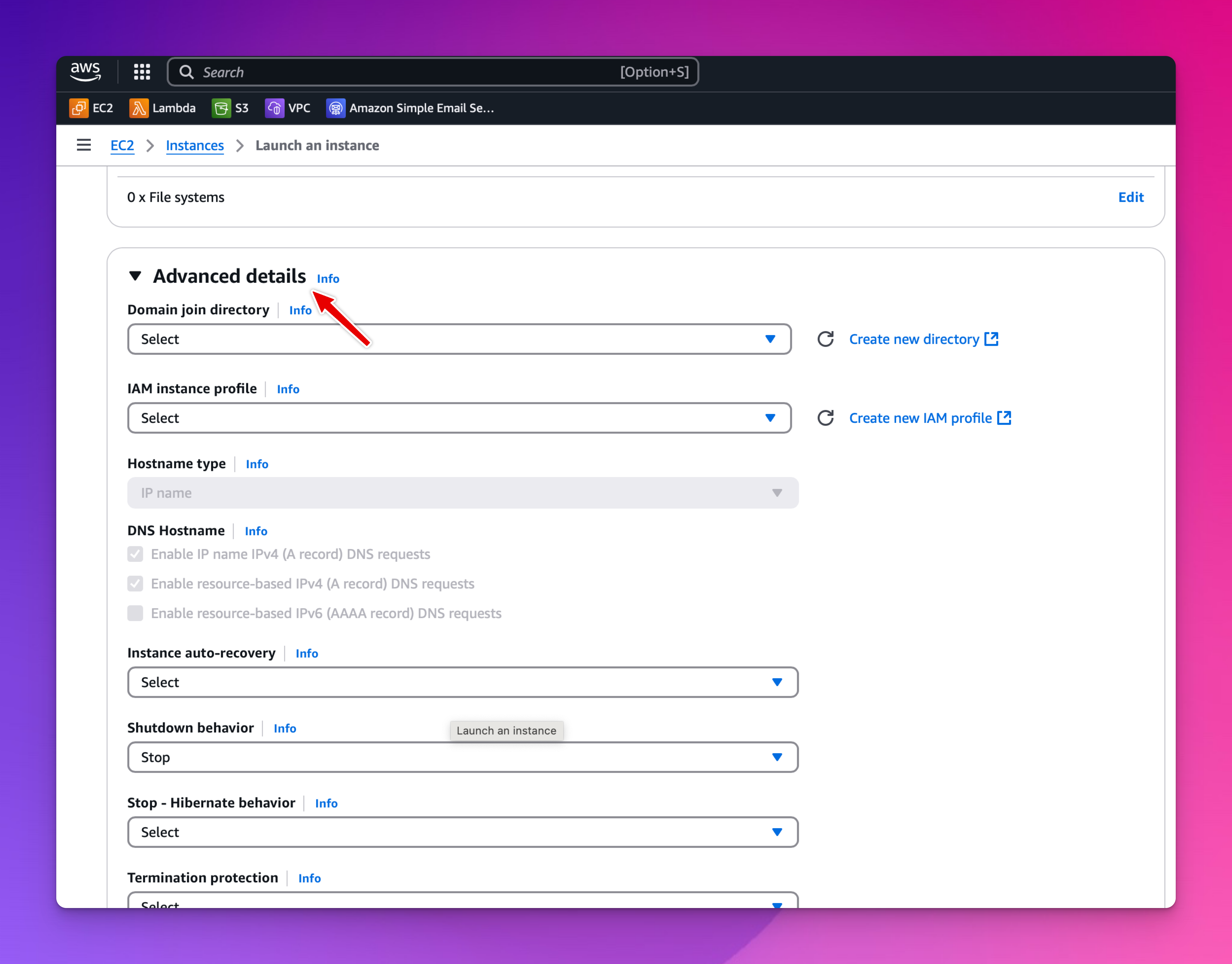Open the Termination protection dropdown

pos(463,900)
